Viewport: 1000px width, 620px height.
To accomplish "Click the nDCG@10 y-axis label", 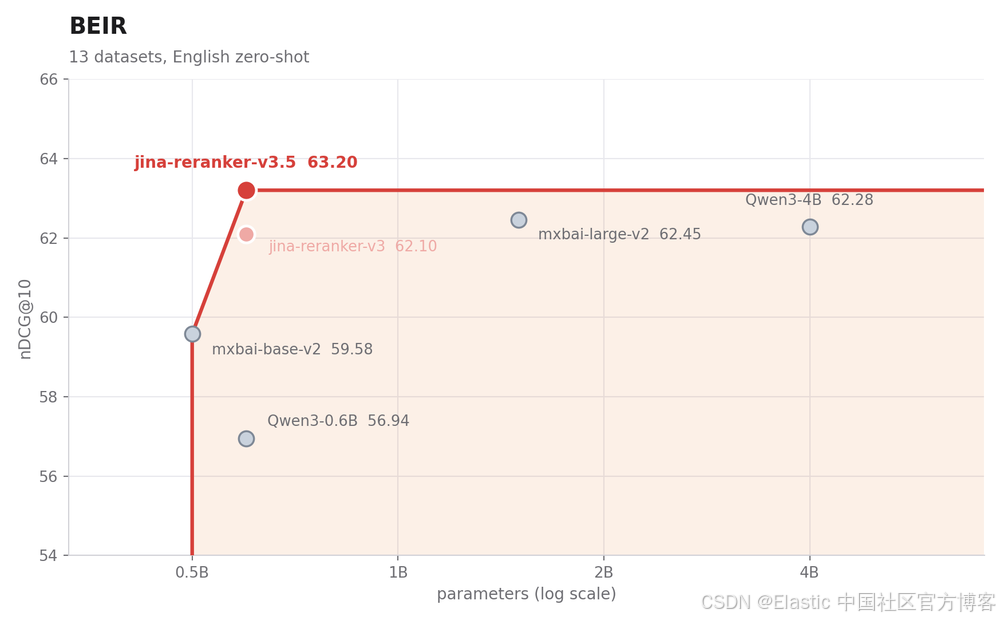I will [x=25, y=319].
